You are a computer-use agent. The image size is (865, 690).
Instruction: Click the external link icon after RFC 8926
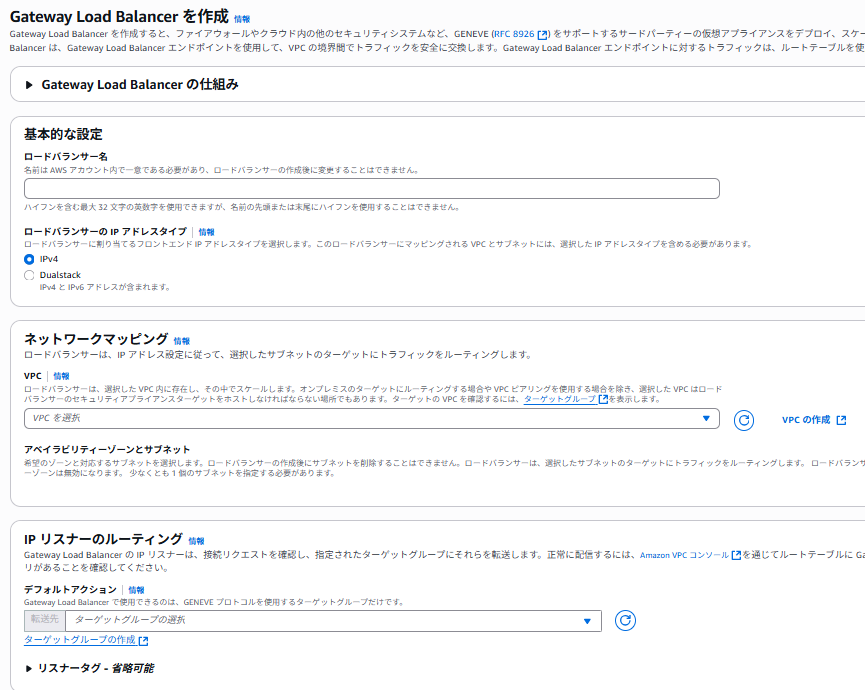pos(542,35)
